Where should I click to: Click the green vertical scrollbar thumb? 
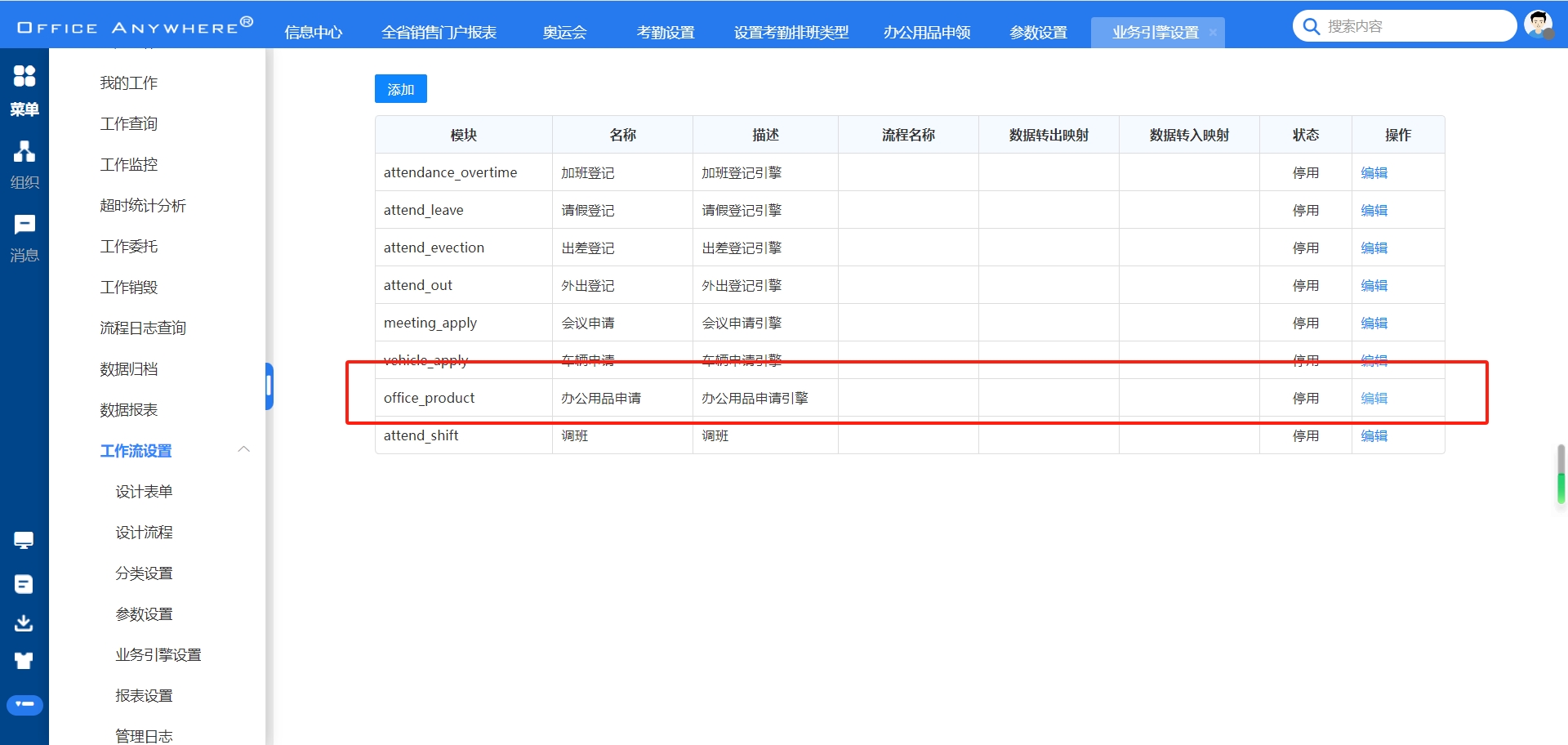click(1561, 475)
